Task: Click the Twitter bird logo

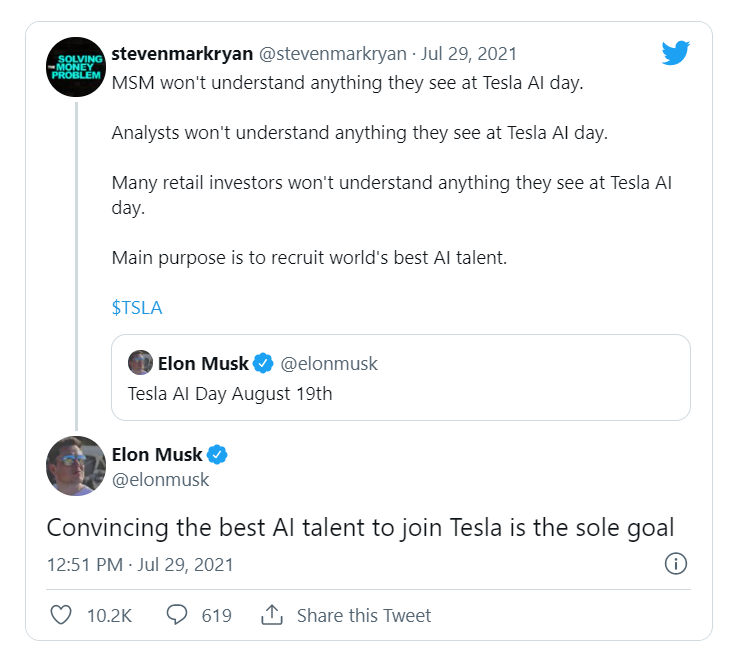Action: (x=675, y=52)
